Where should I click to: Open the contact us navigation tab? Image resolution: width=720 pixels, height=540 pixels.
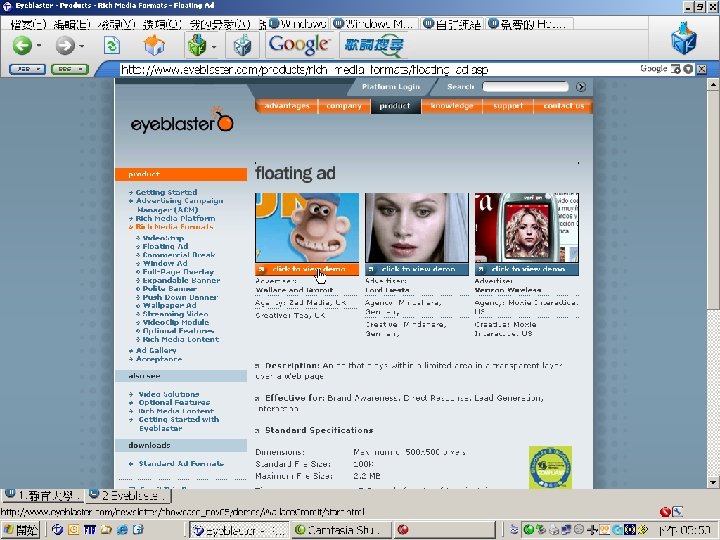(x=563, y=106)
